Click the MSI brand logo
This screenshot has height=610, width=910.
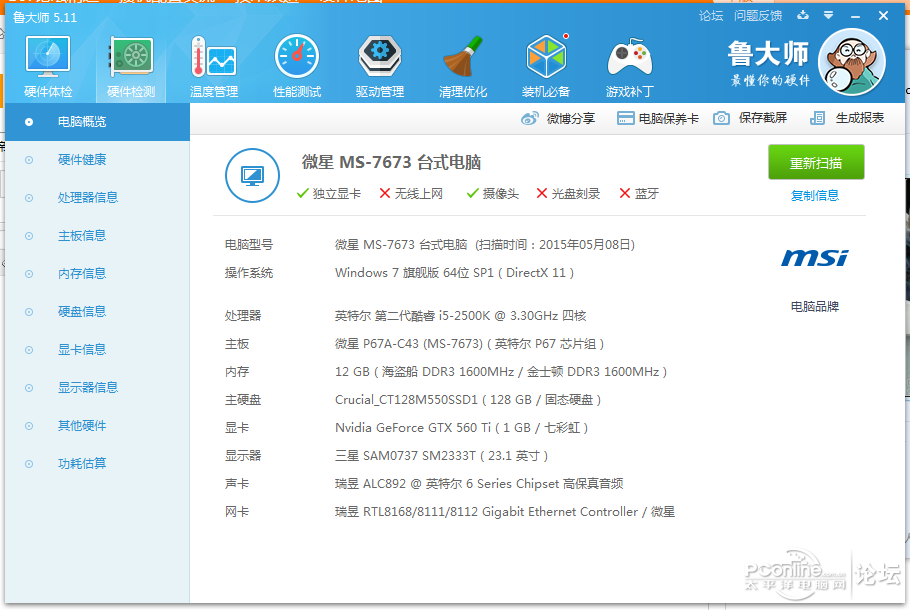coord(814,258)
